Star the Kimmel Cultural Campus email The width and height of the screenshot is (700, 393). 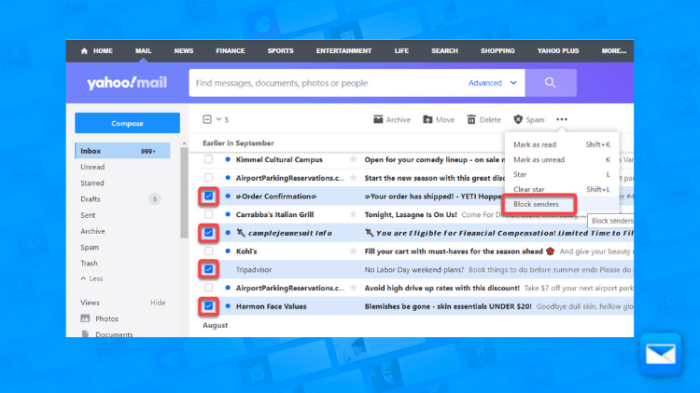coord(353,159)
